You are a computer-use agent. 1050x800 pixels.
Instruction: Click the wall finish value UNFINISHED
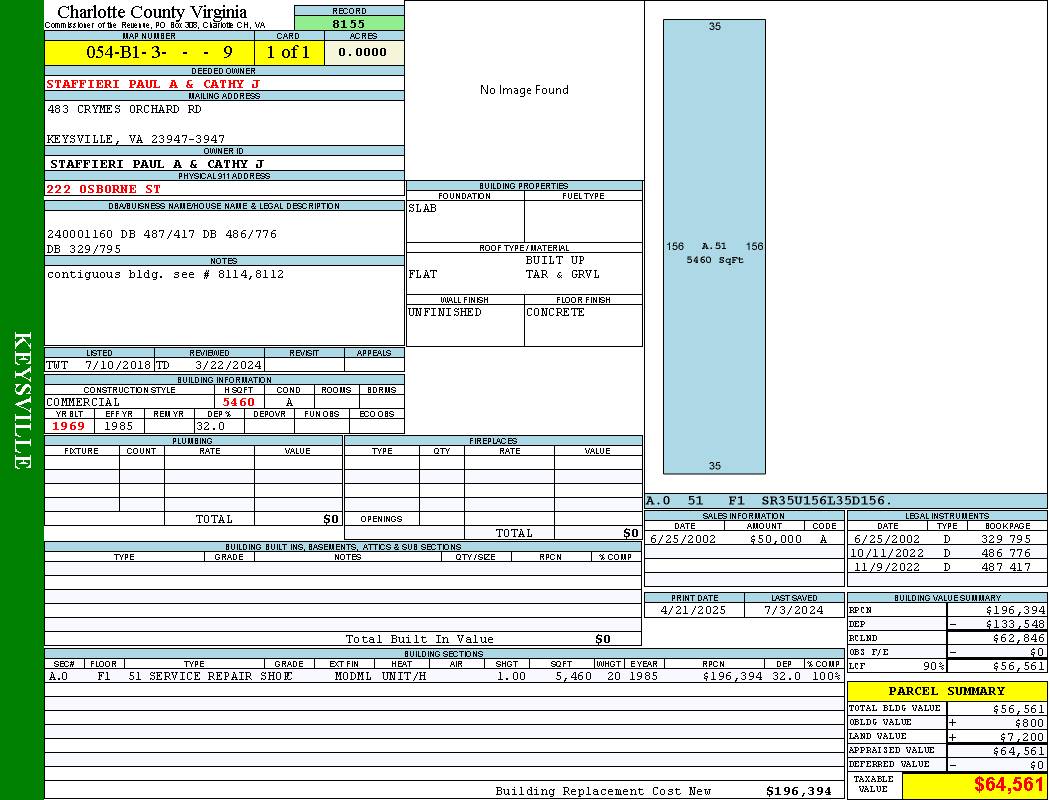coord(445,312)
